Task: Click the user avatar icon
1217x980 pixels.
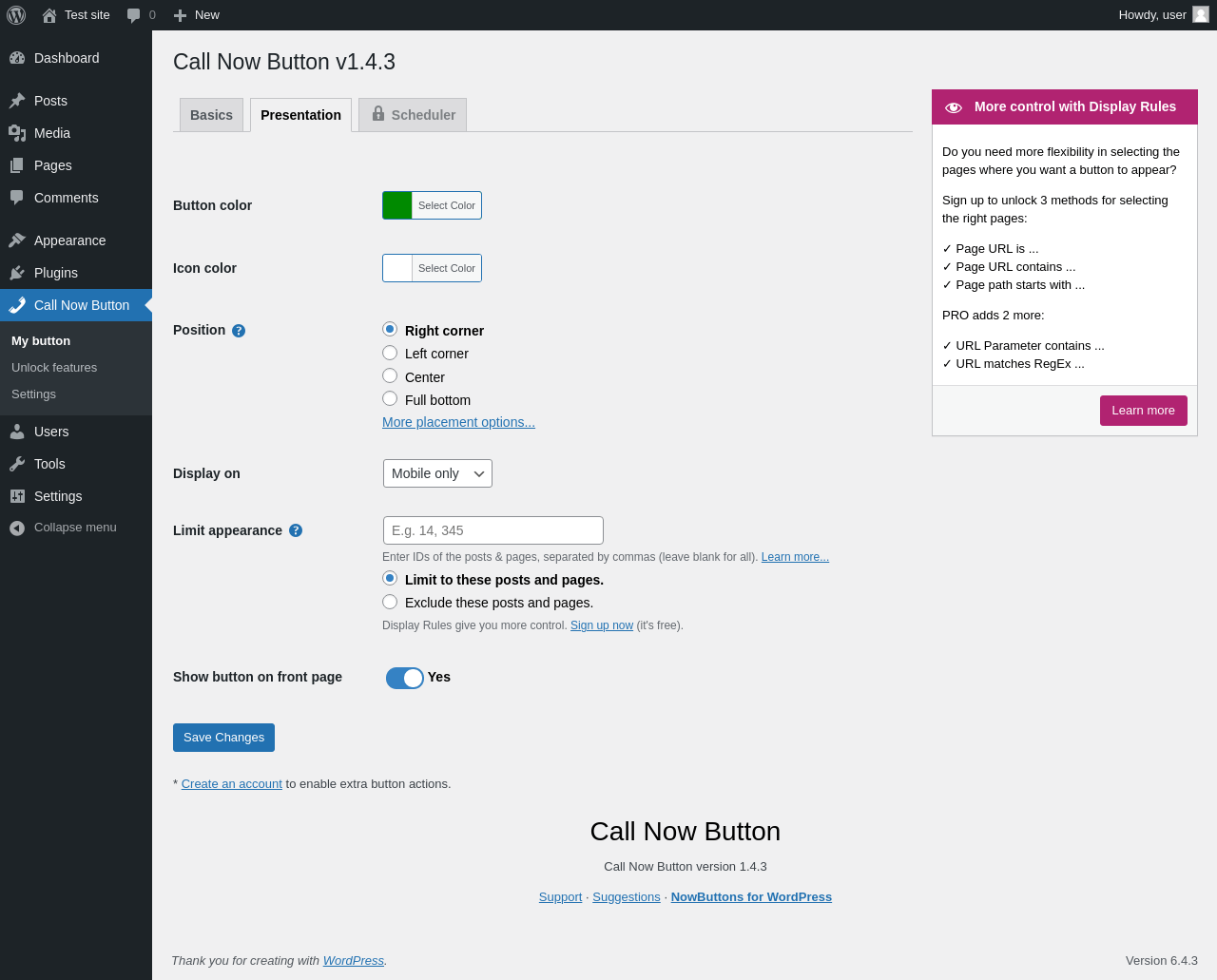Action: (1201, 14)
